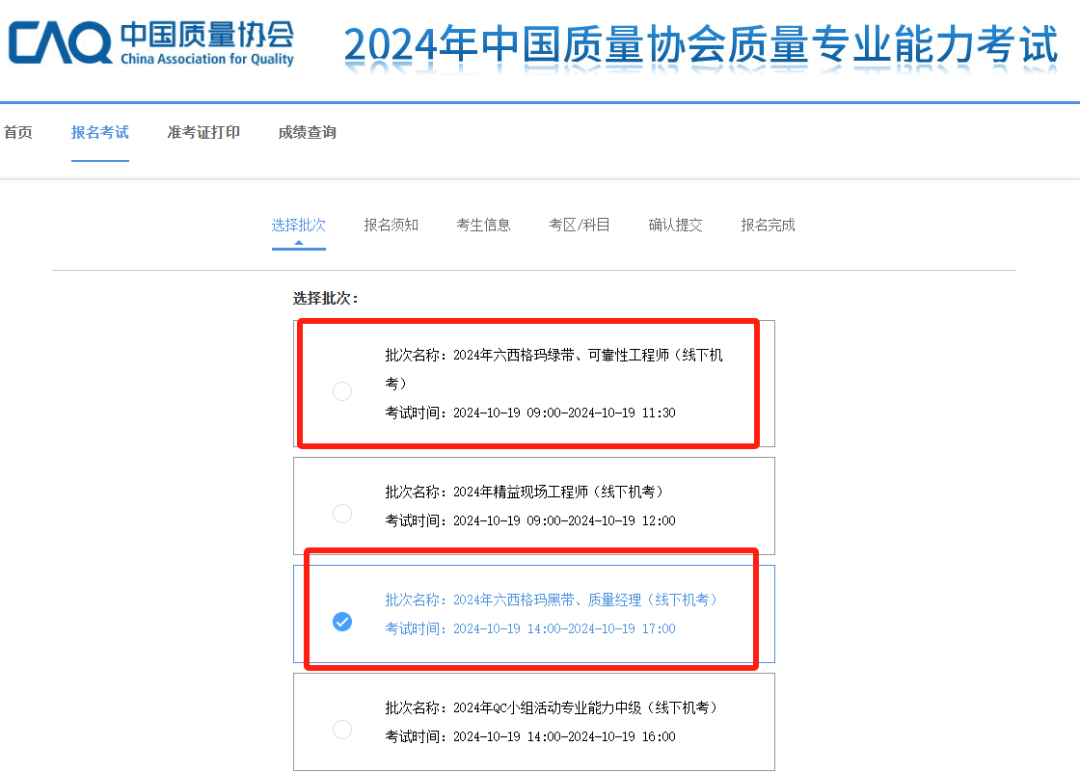Viewport: 1080px width, 773px height.
Task: Click batch name 2024年六西格玛绿带、可靠性工程师（线下机考）
Action: [553, 369]
